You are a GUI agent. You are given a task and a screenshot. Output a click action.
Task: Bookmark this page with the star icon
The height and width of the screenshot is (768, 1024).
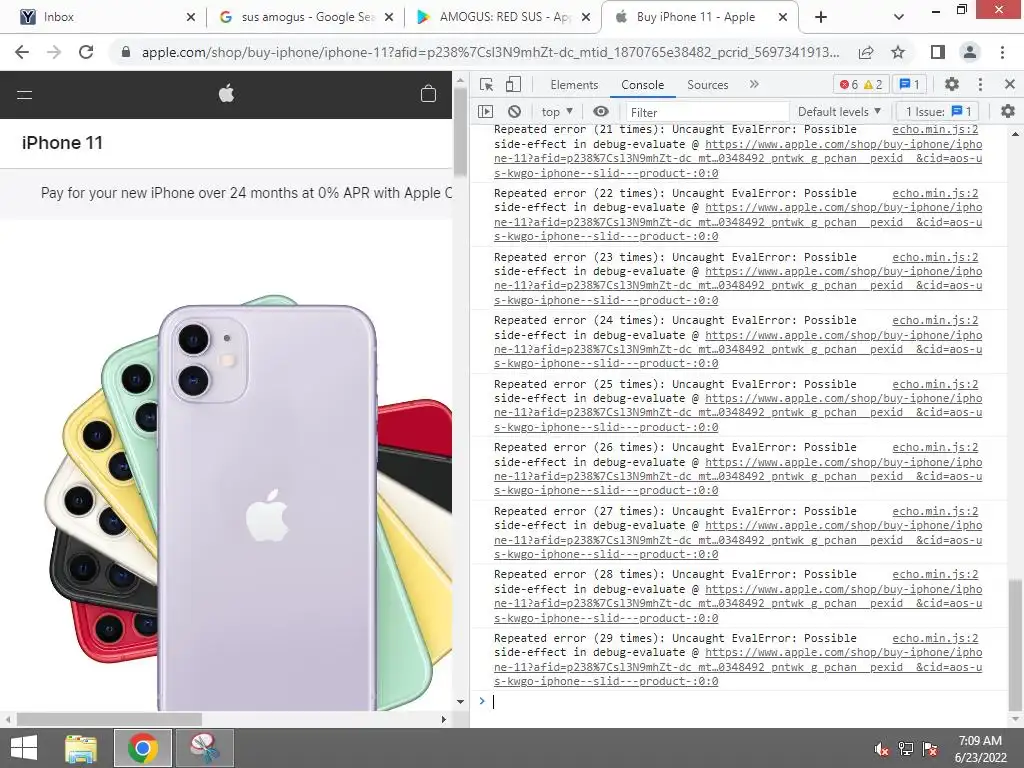click(899, 52)
